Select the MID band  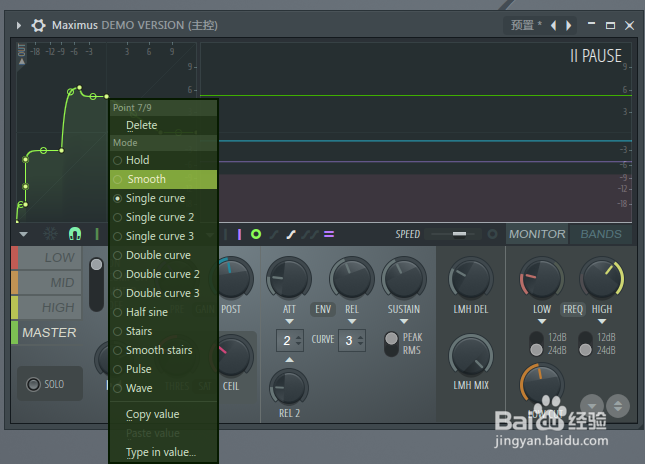tap(47, 283)
